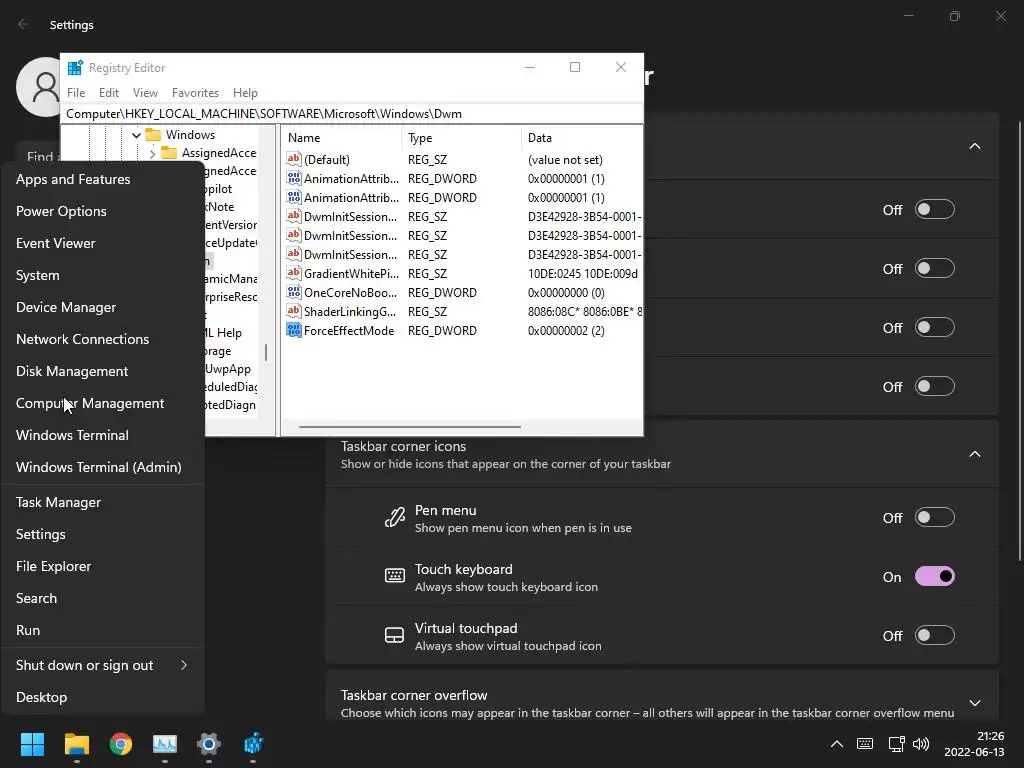The height and width of the screenshot is (768, 1024).
Task: Toggle the first Off switch in taskbar items
Action: point(935,210)
